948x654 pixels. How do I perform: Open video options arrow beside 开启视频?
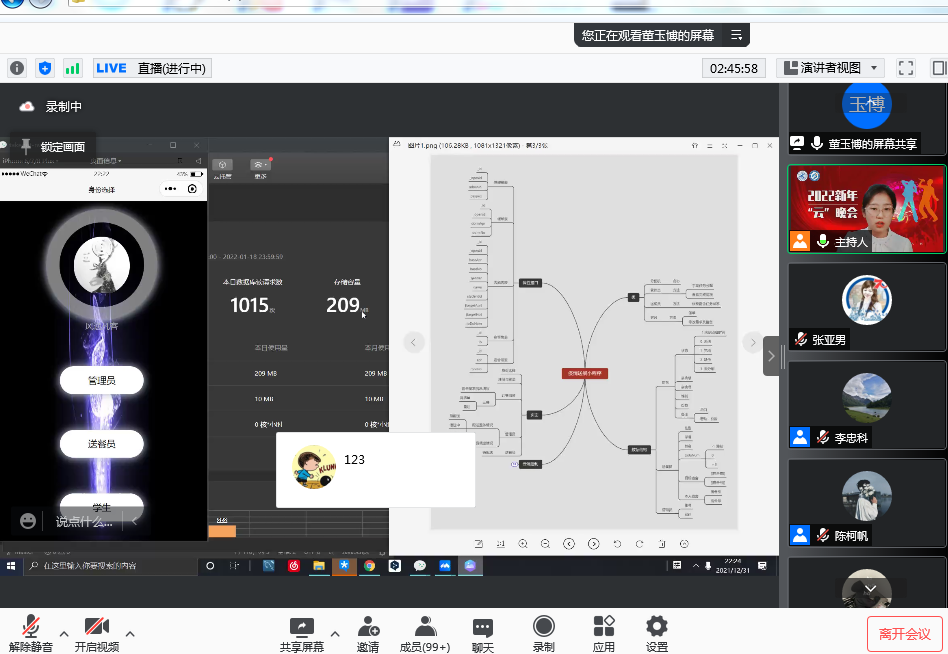click(x=130, y=633)
